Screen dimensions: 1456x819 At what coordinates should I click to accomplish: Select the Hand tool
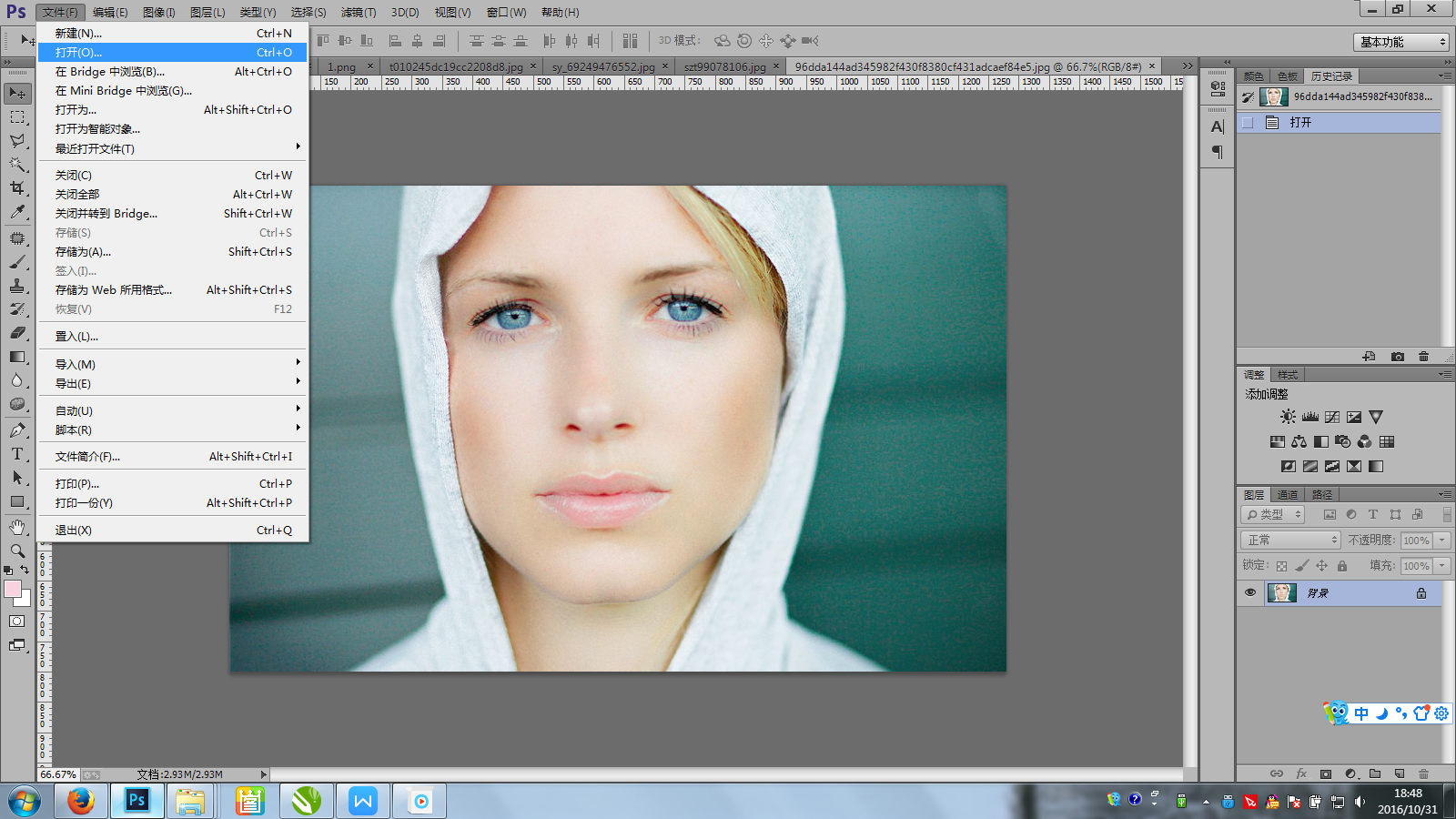click(x=17, y=528)
